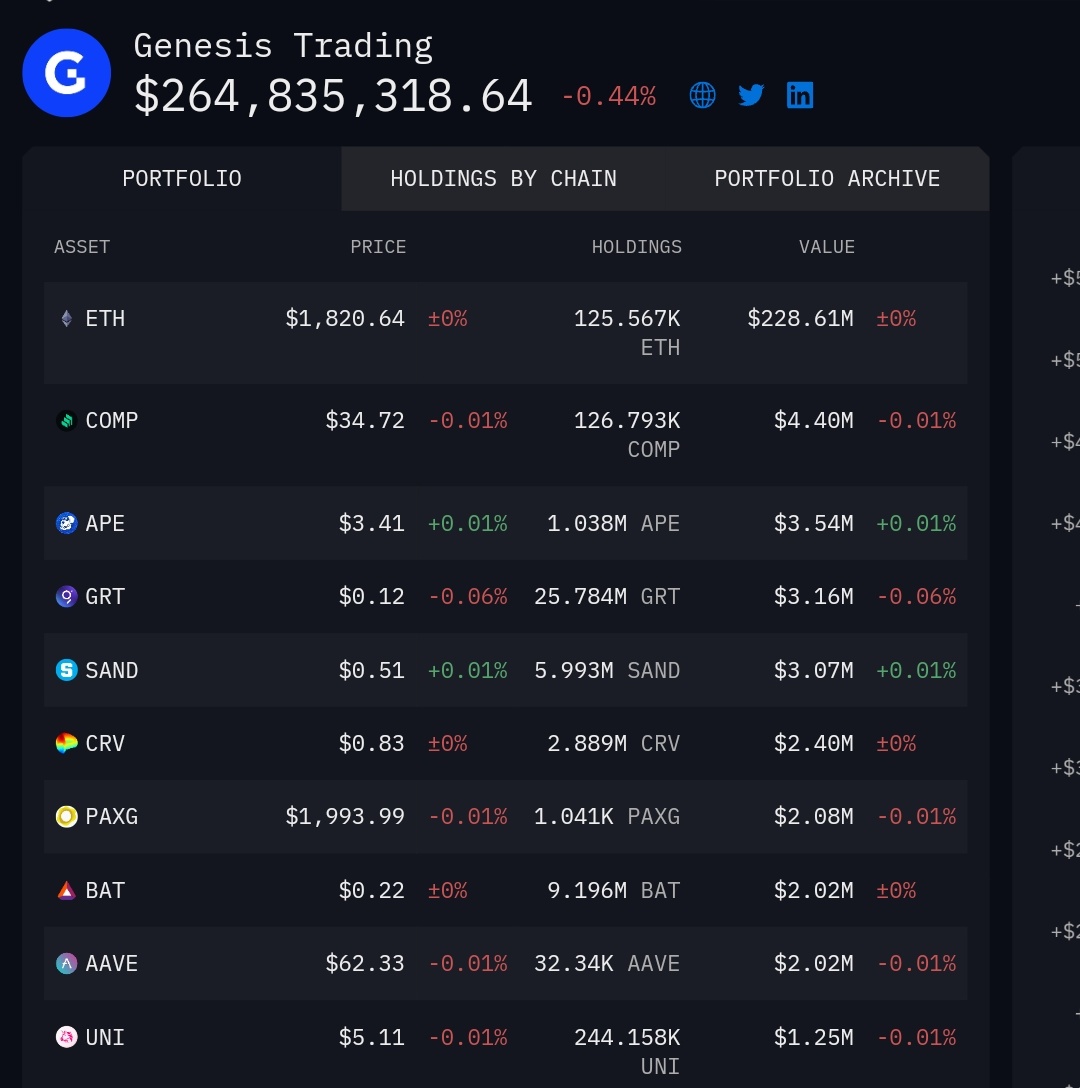Sort by the HOLDINGS column header
Image resolution: width=1080 pixels, height=1088 pixels.
coord(636,247)
